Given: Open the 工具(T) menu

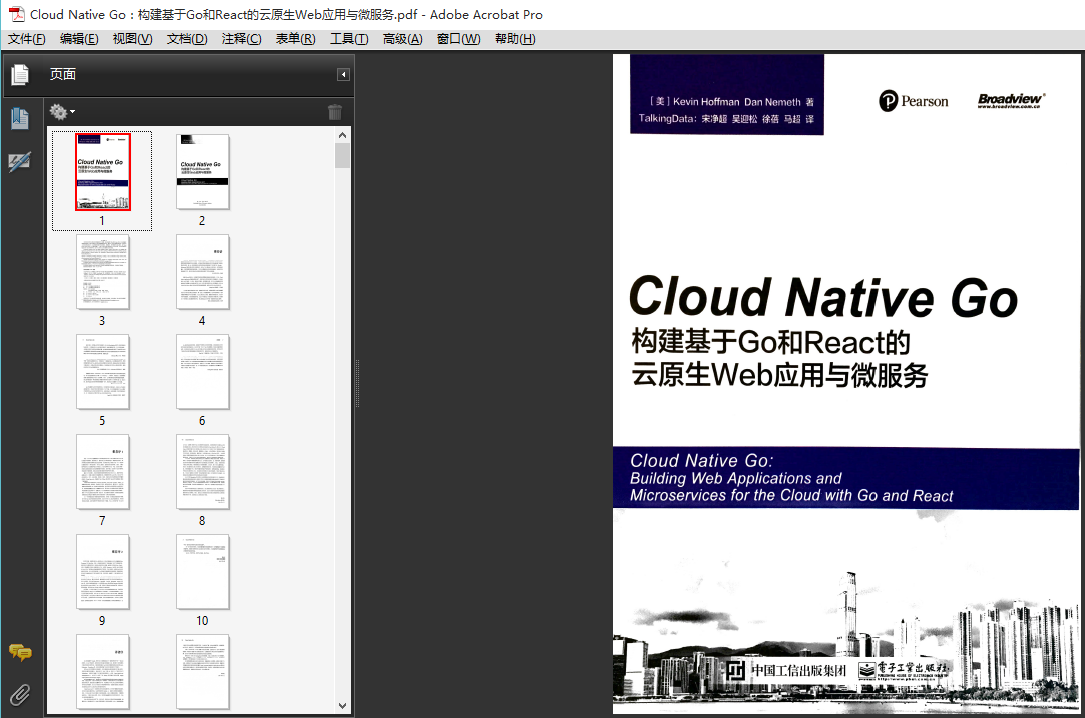Looking at the screenshot, I should (x=349, y=39).
